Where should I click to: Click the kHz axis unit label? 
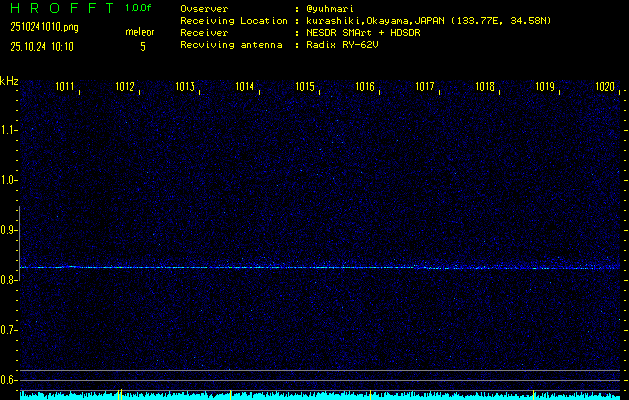point(9,81)
